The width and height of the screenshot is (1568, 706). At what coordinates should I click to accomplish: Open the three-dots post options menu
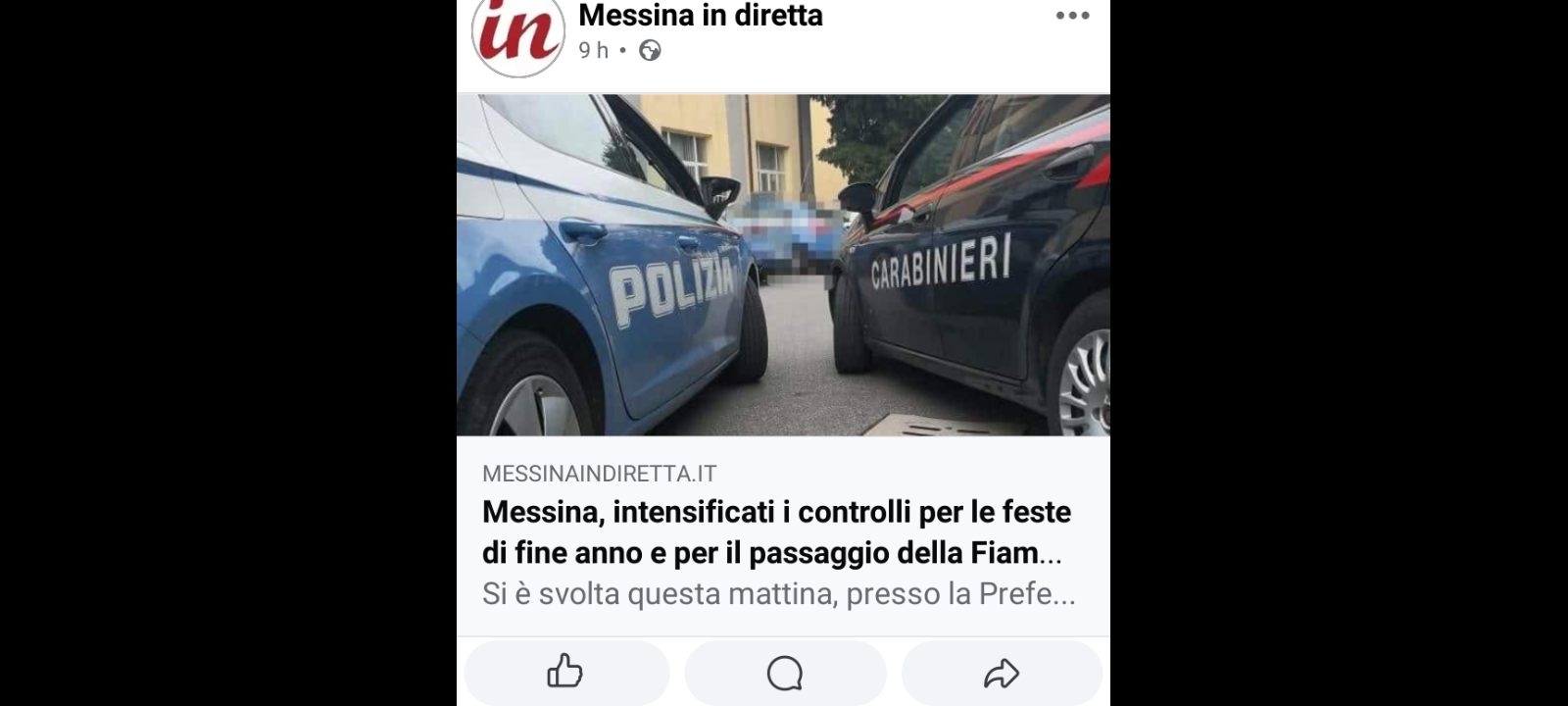pos(1072,16)
